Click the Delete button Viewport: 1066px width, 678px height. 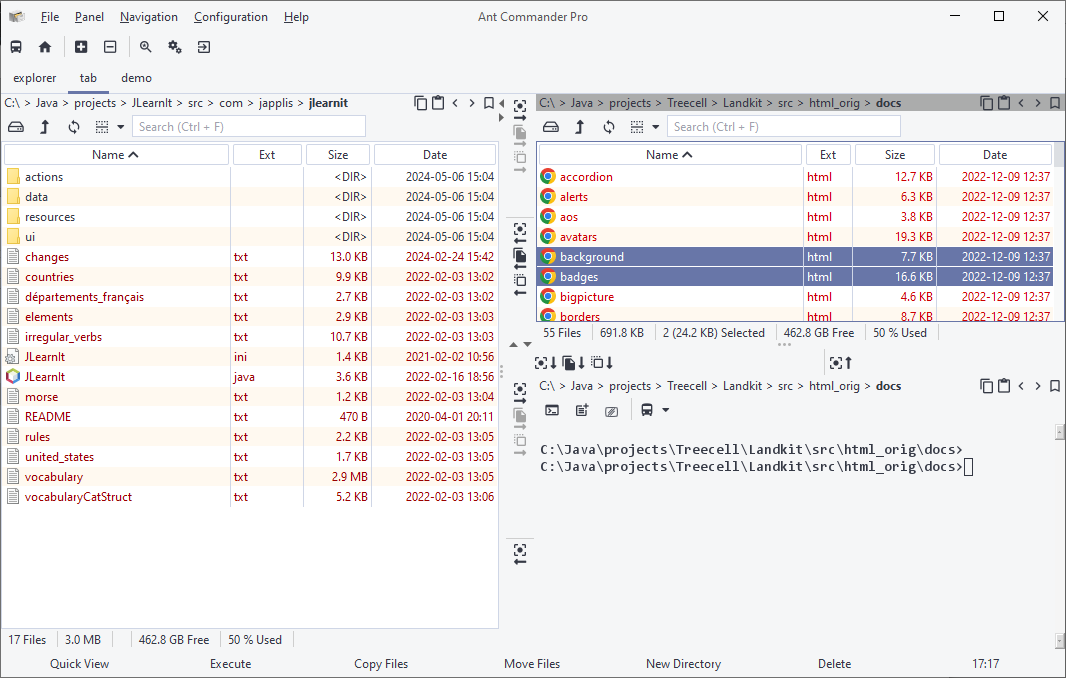coord(834,664)
